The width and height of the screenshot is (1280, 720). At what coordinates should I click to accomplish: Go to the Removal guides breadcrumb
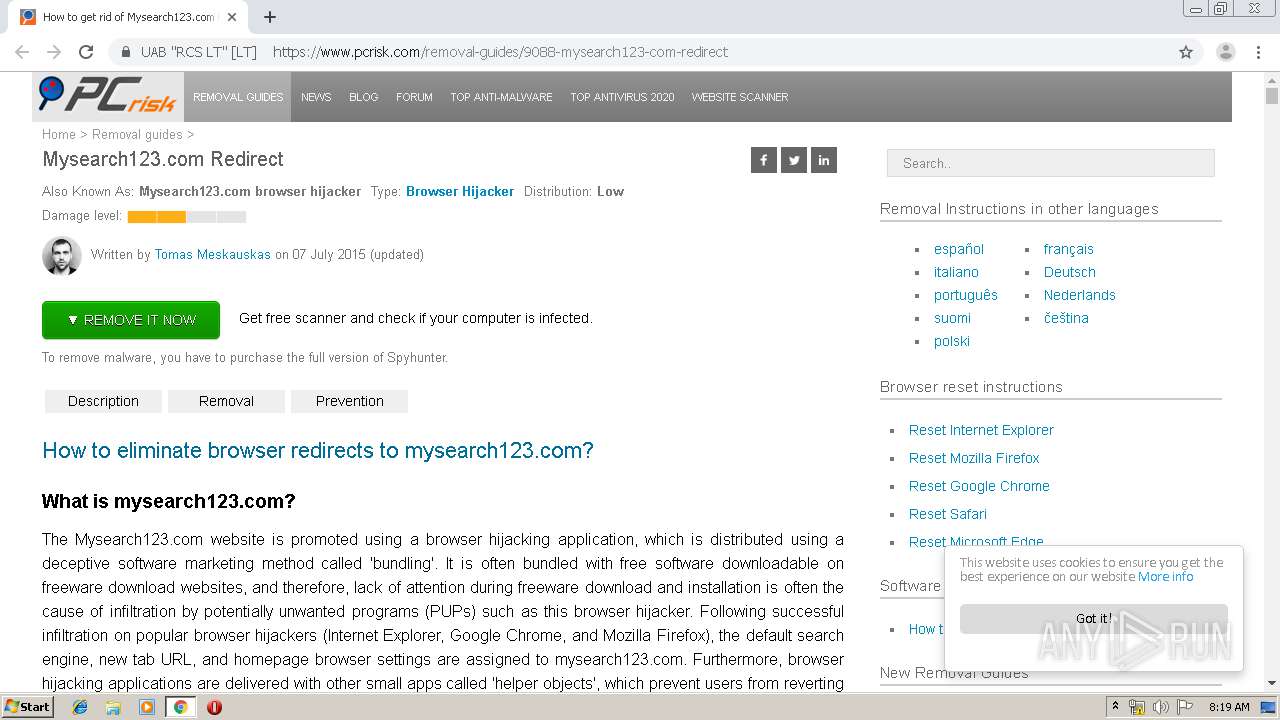[x=137, y=134]
